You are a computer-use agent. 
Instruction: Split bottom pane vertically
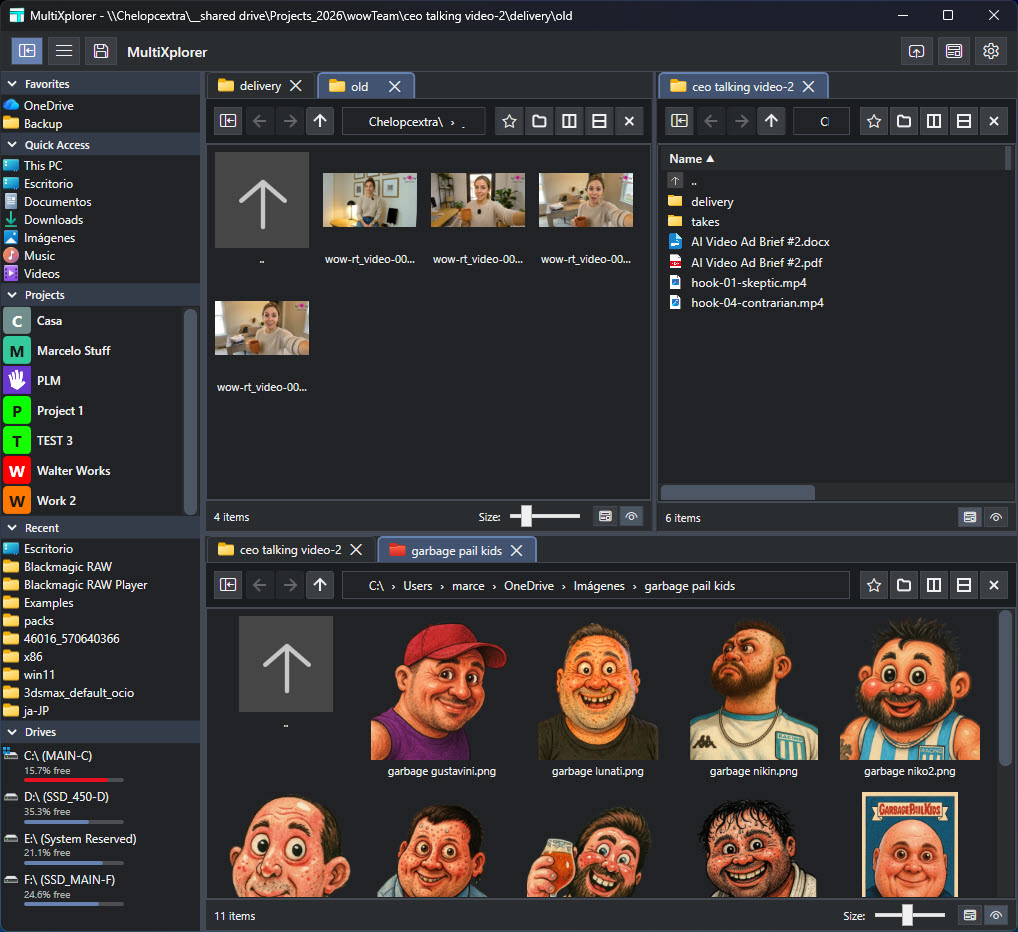934,585
